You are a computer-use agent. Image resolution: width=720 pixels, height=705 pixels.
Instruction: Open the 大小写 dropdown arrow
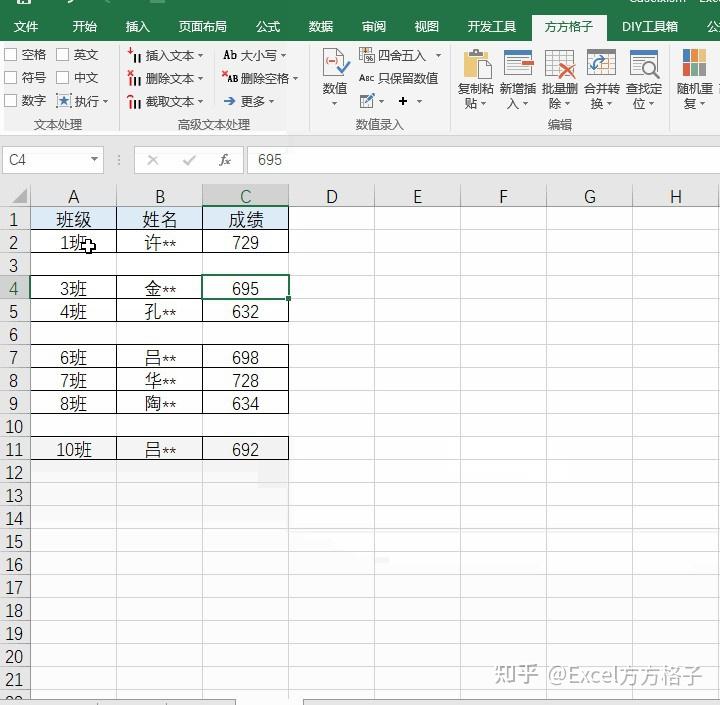pos(283,56)
